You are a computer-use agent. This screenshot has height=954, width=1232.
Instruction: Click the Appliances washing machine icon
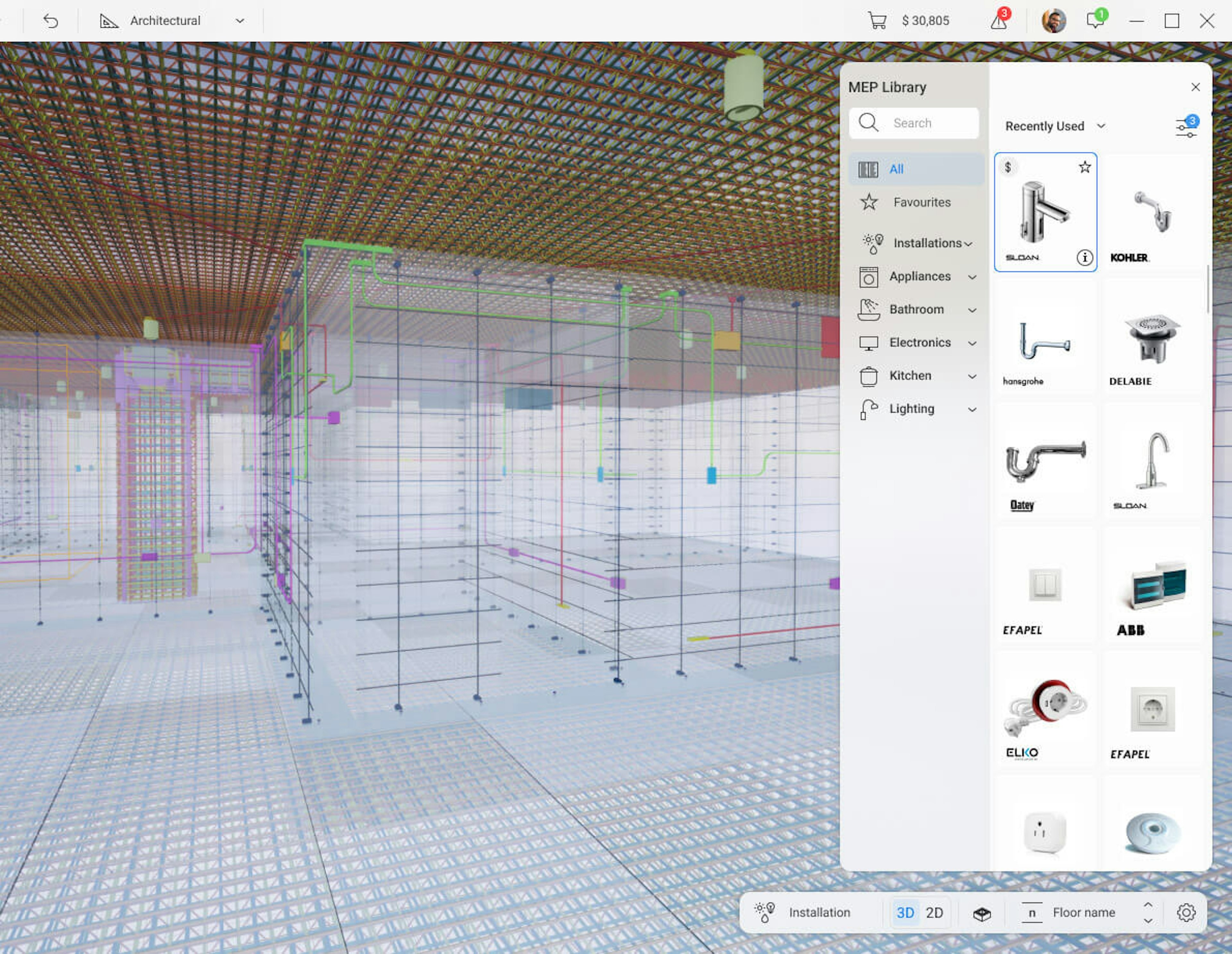point(869,277)
